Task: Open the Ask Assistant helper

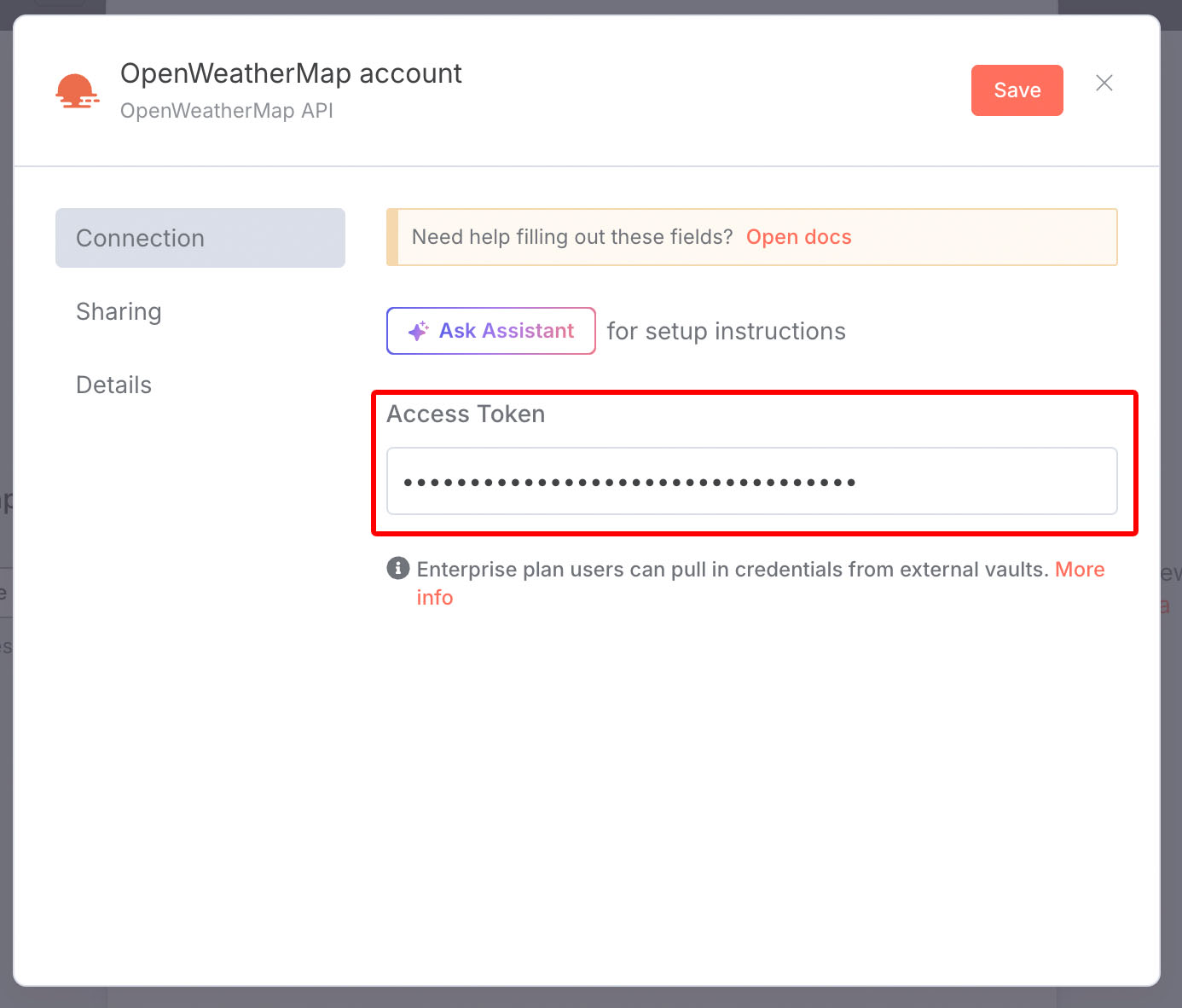Action: (x=491, y=331)
